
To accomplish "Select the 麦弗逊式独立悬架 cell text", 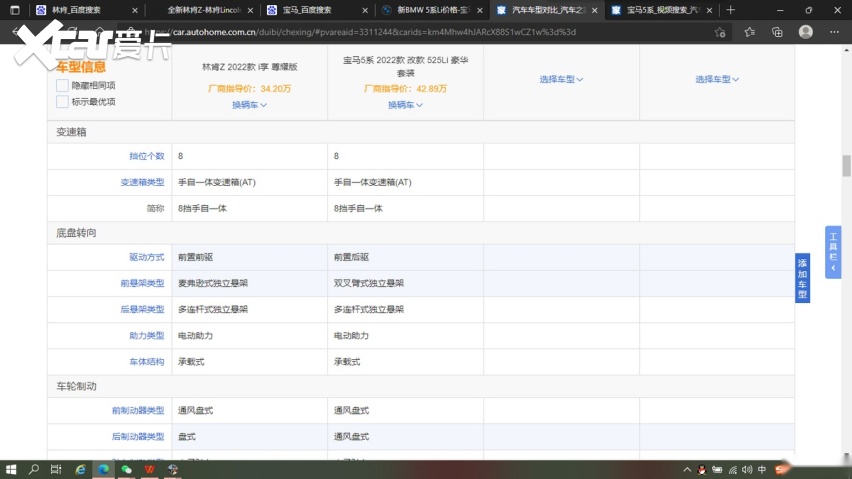I will [213, 283].
